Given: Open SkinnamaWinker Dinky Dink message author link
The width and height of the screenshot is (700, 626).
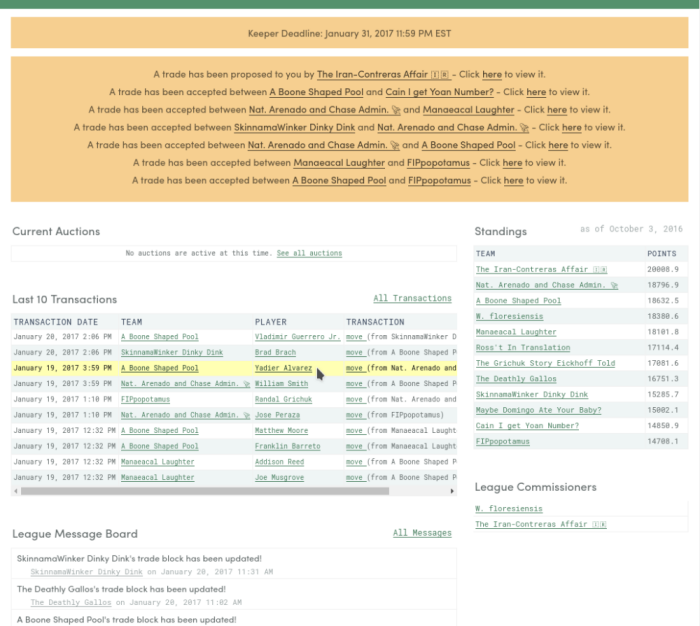Looking at the screenshot, I should point(86,572).
